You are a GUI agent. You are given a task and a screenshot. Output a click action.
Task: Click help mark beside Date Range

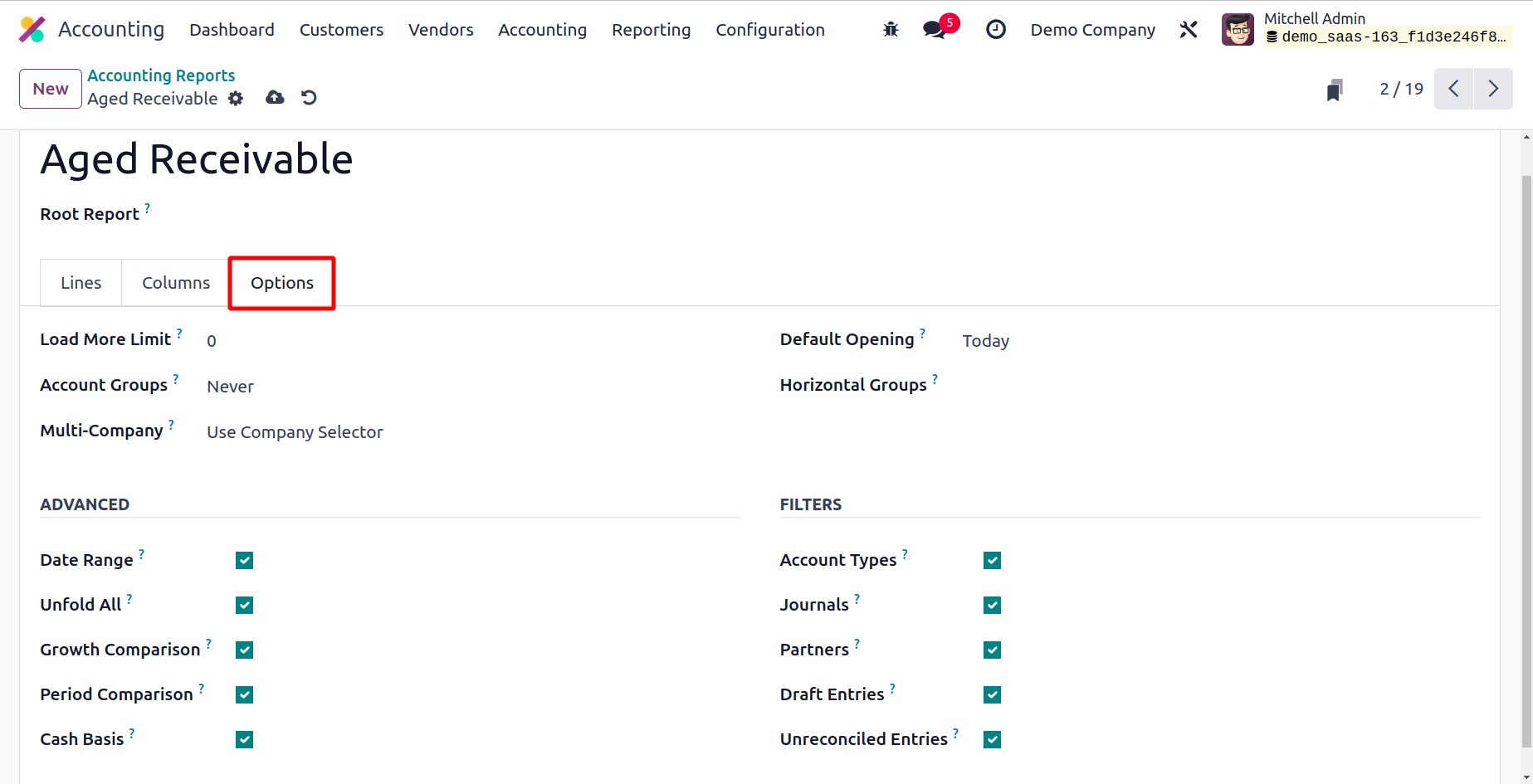(x=142, y=554)
